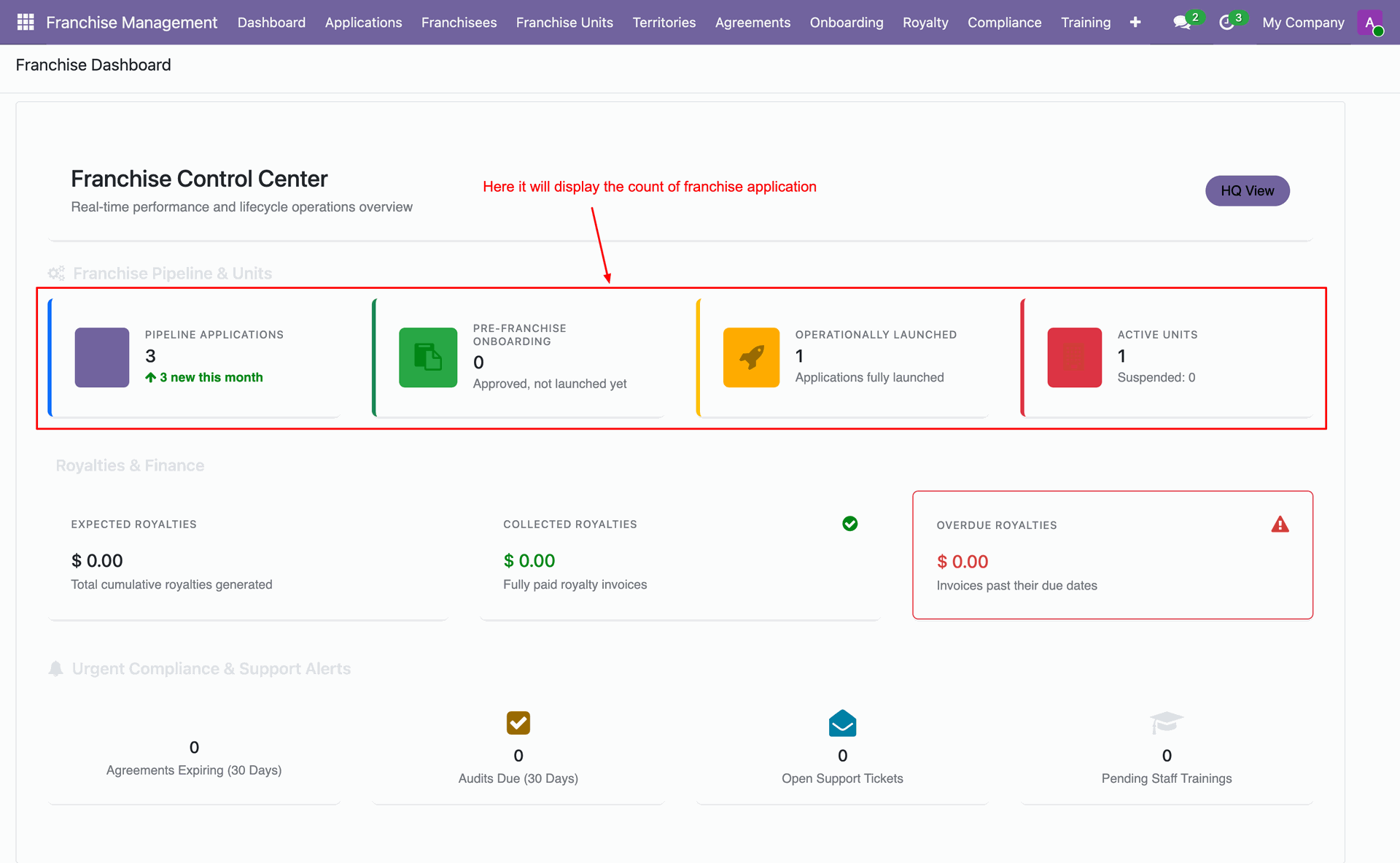Open the Royalty menu
Viewport: 1400px width, 863px height.
click(x=925, y=23)
